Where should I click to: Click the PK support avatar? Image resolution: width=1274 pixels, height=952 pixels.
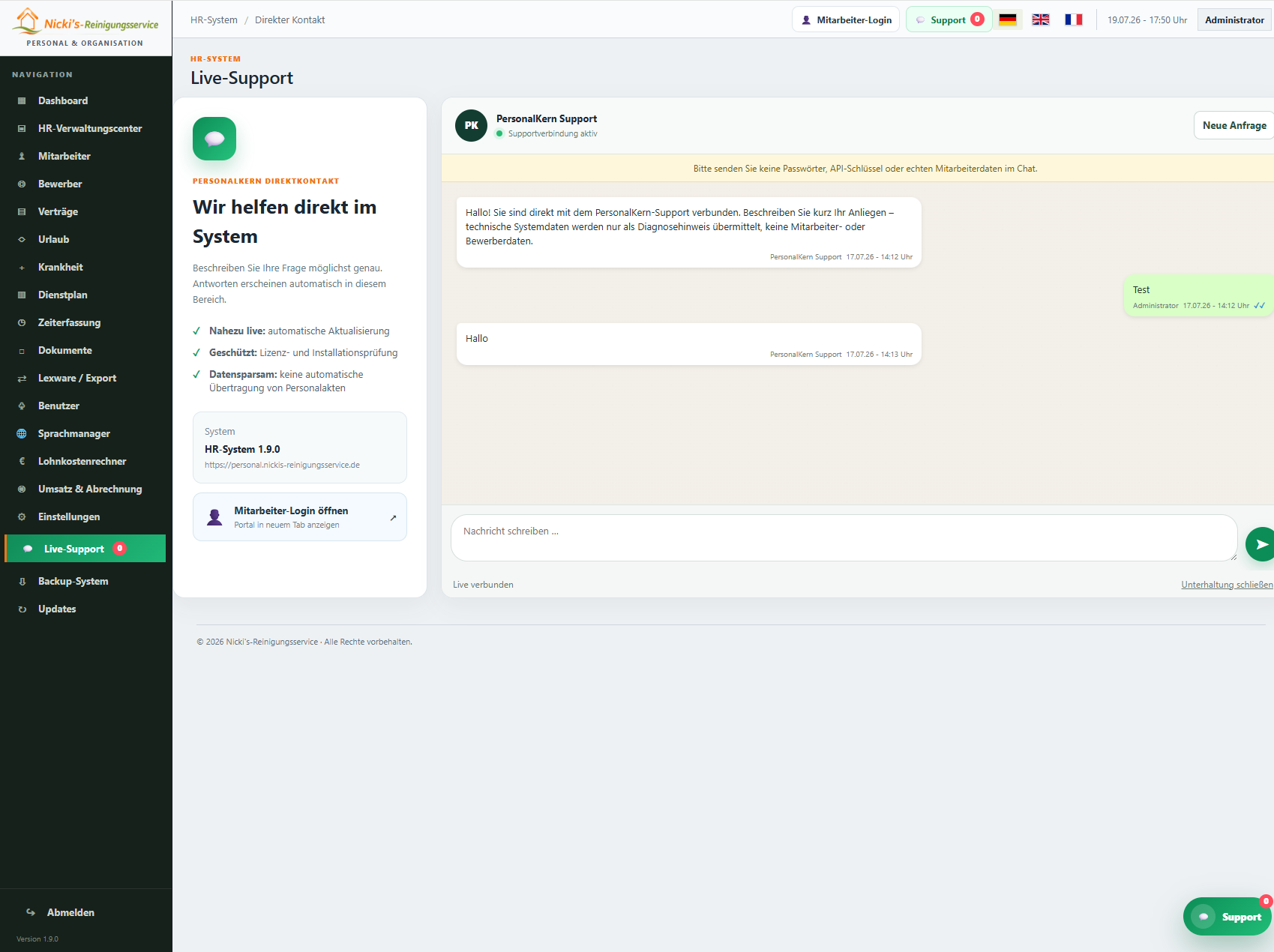click(x=471, y=125)
